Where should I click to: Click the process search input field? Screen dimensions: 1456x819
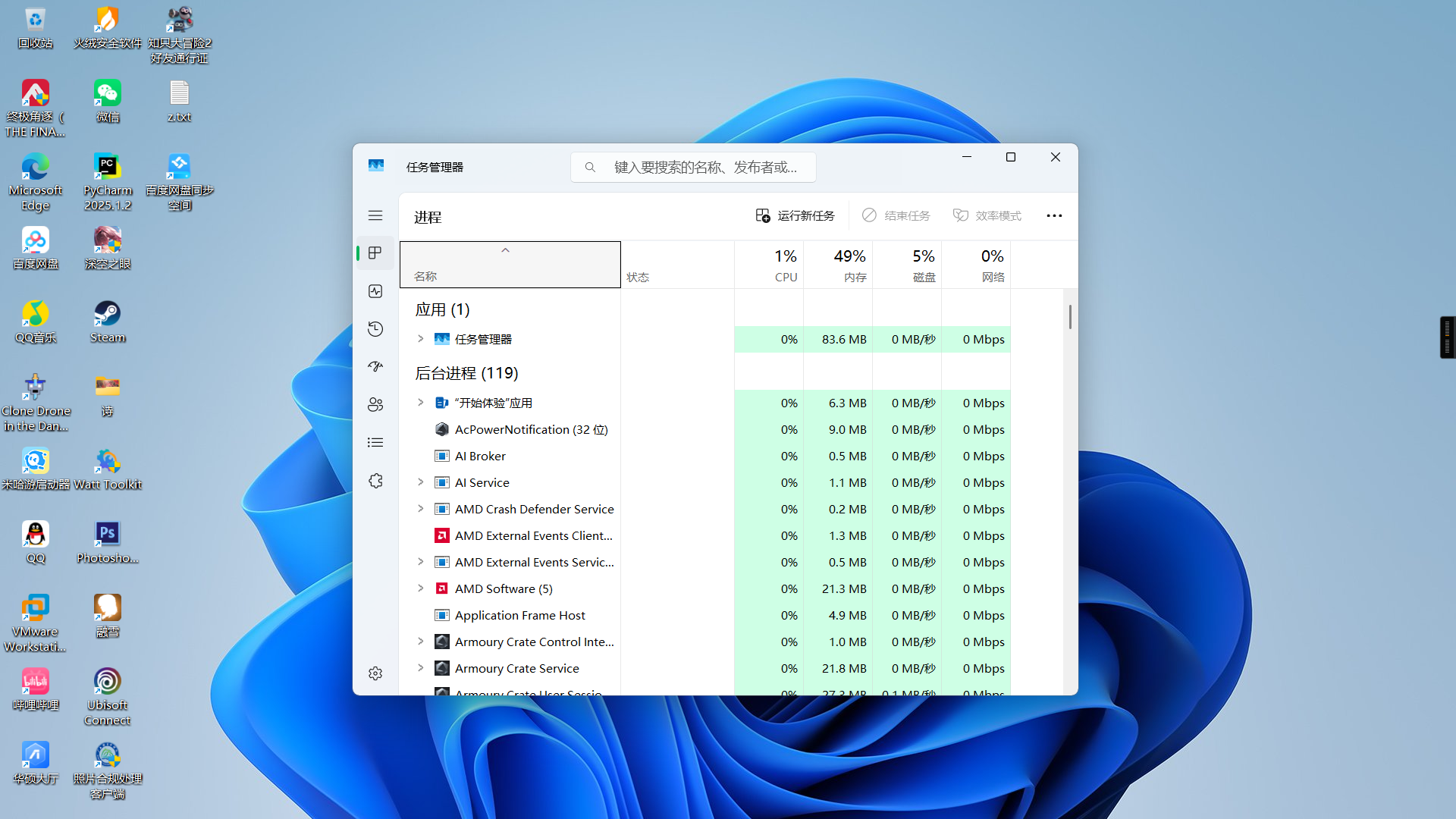point(705,167)
